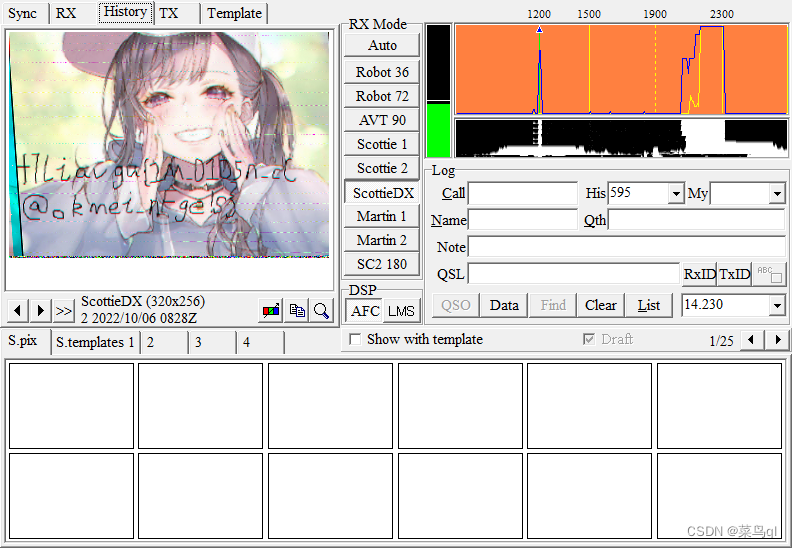The width and height of the screenshot is (792, 548).
Task: Copy the received image to clipboard
Action: [297, 310]
